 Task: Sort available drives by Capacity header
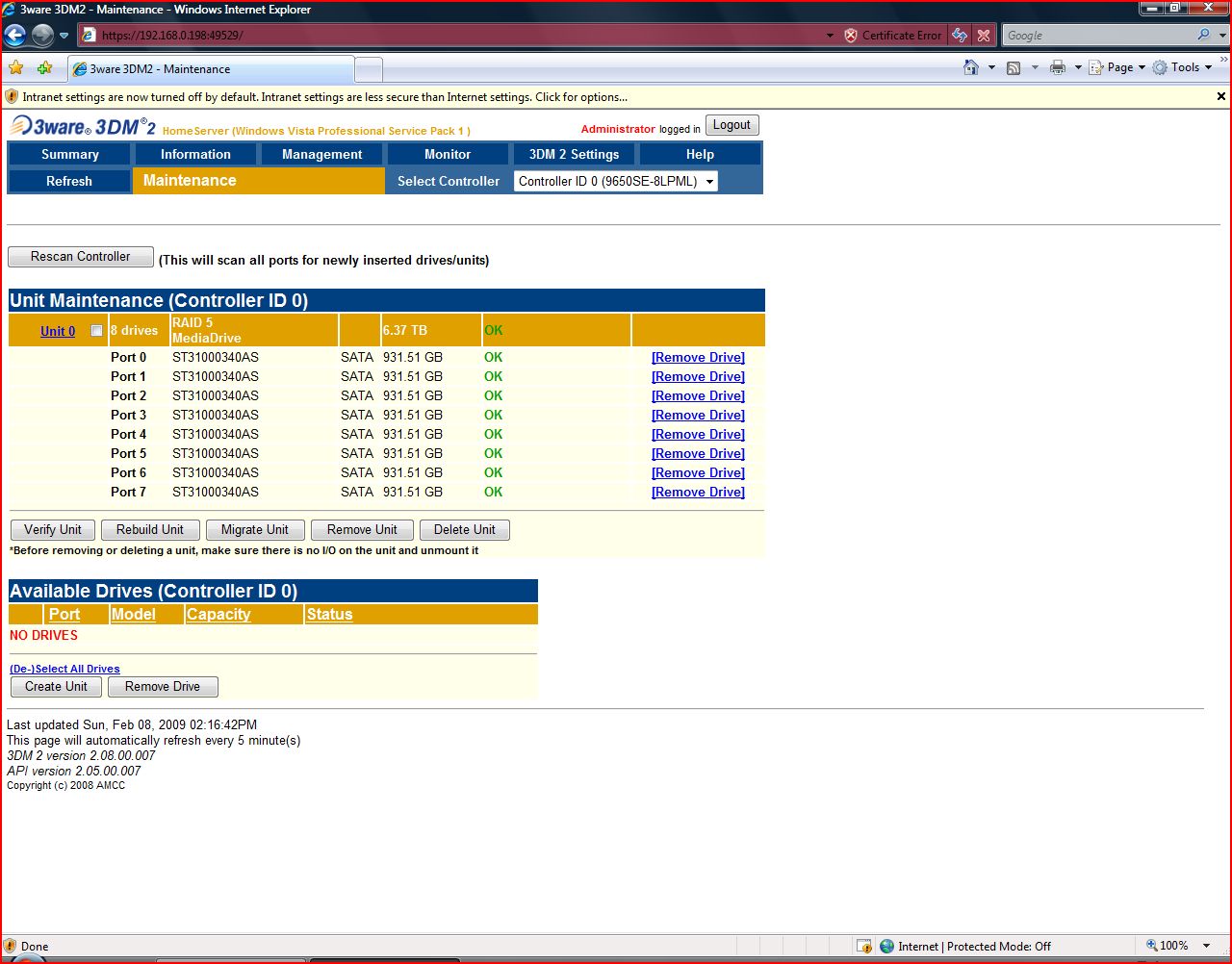[218, 614]
